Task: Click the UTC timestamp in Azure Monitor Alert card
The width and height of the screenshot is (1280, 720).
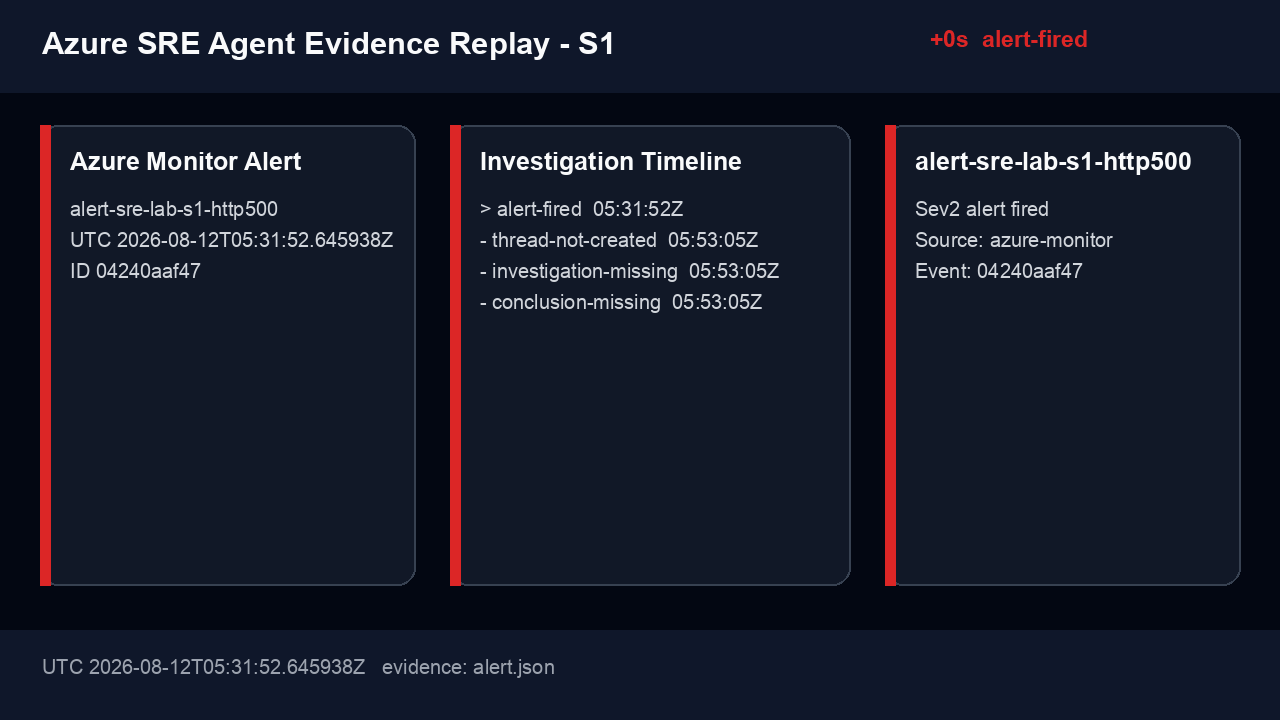Action: [232, 240]
